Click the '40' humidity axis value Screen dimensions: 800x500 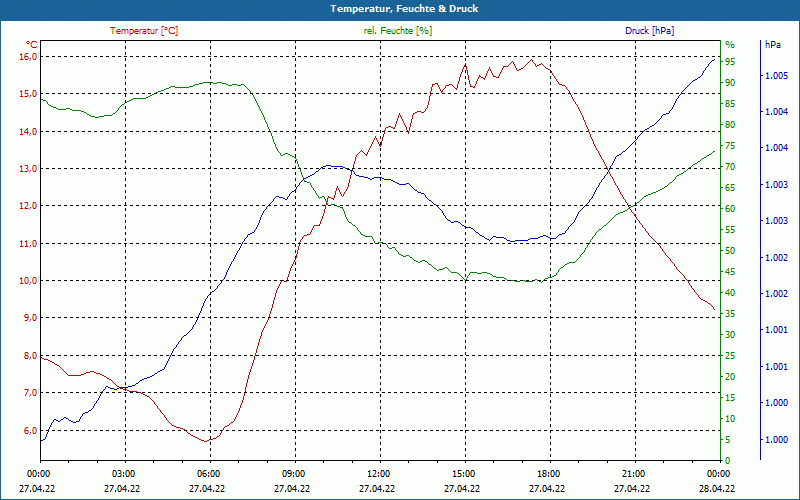(730, 293)
